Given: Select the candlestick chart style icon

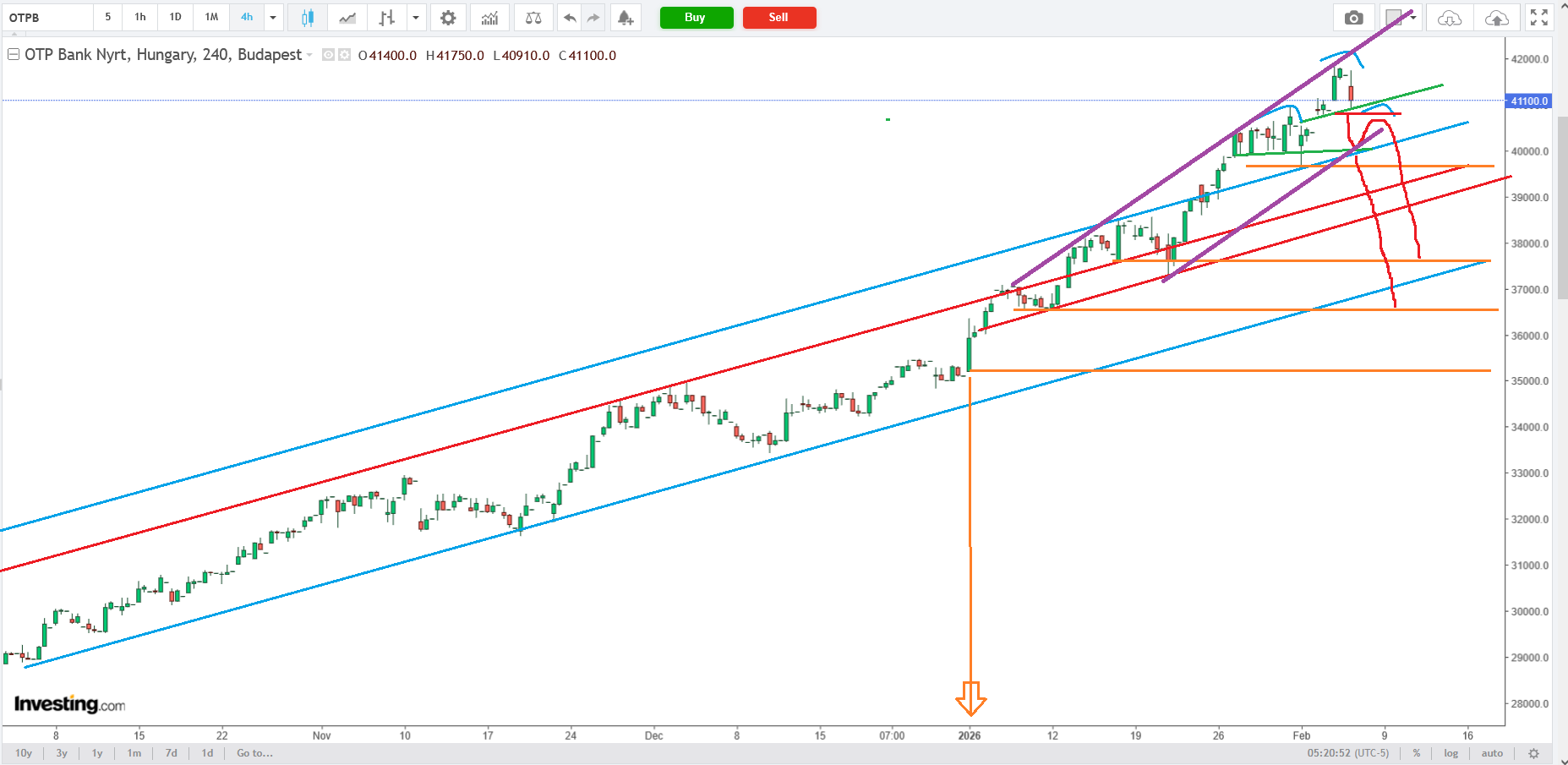Looking at the screenshot, I should click(308, 18).
